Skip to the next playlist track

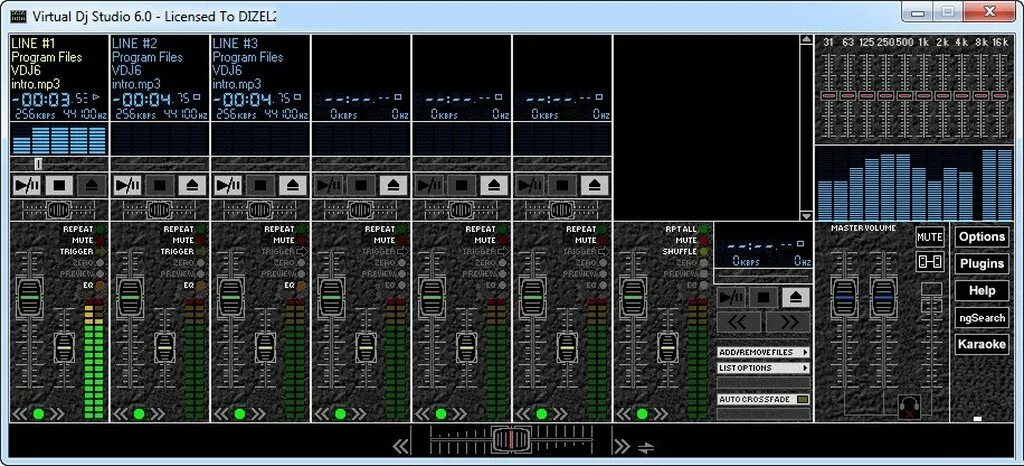point(788,322)
